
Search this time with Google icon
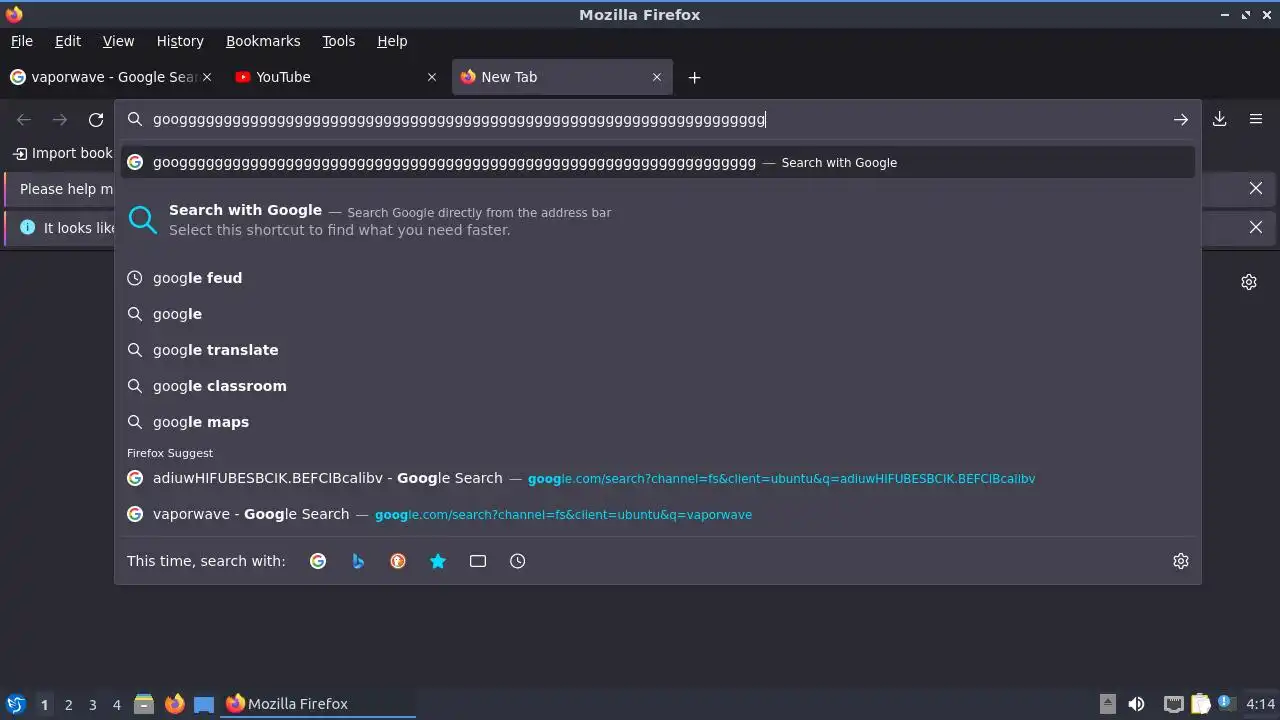[x=318, y=561]
